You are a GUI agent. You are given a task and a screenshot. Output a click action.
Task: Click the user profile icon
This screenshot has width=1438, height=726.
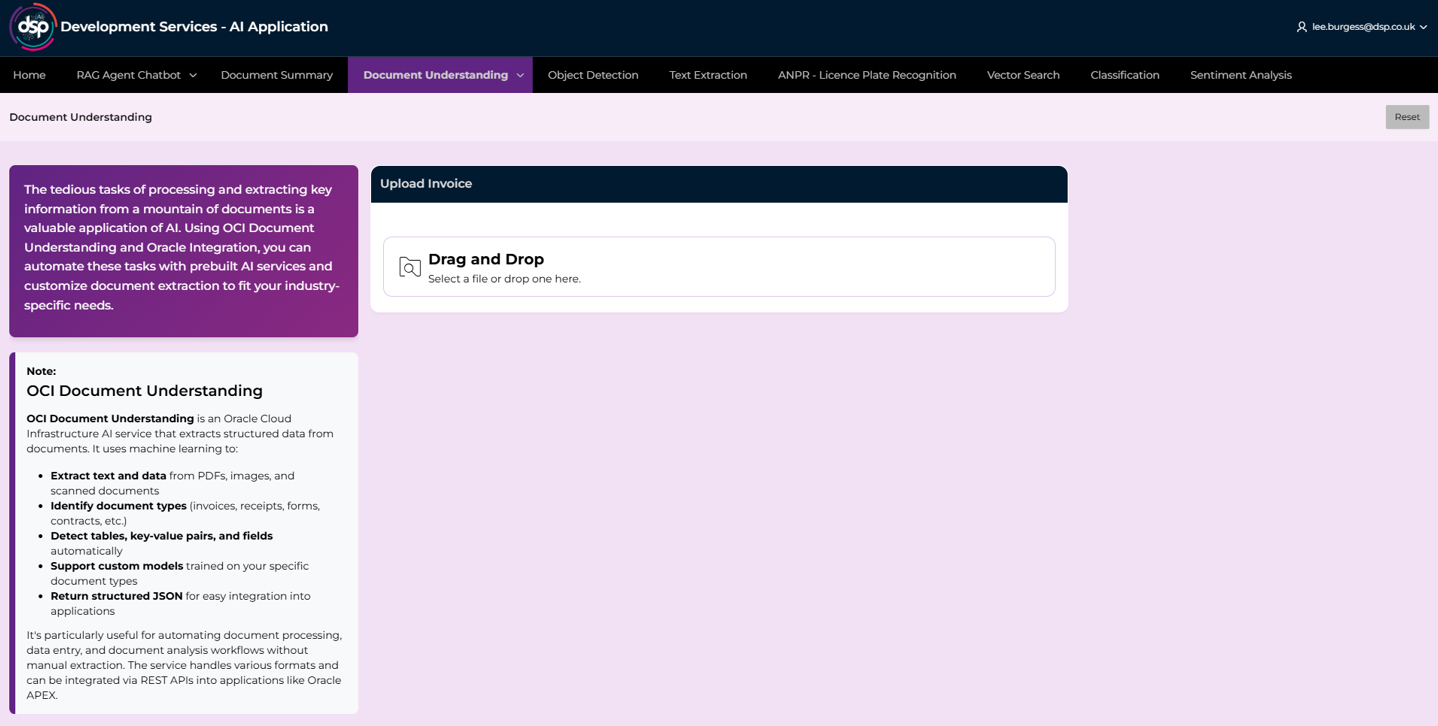coord(1301,27)
